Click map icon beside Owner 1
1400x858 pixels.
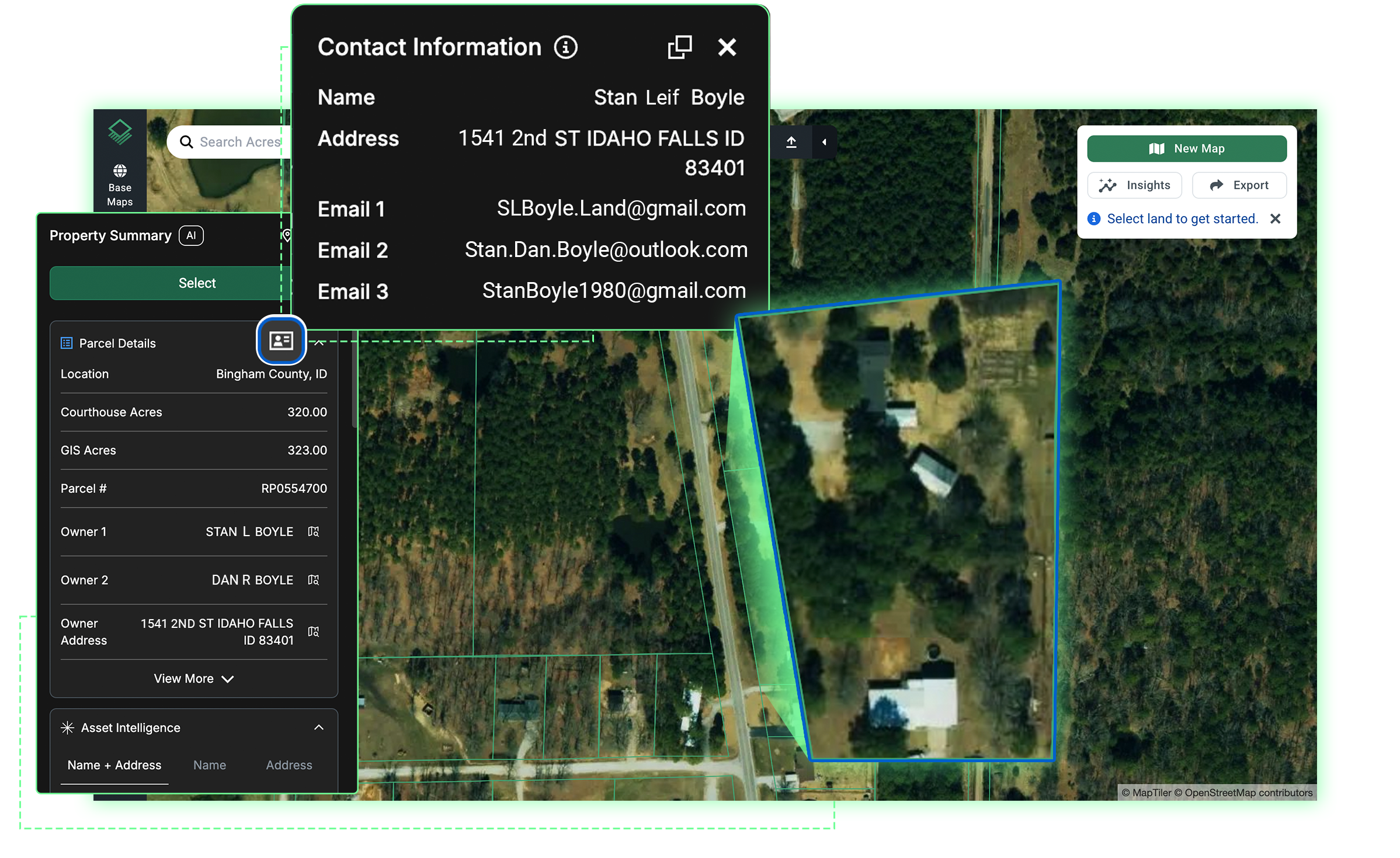tap(314, 532)
